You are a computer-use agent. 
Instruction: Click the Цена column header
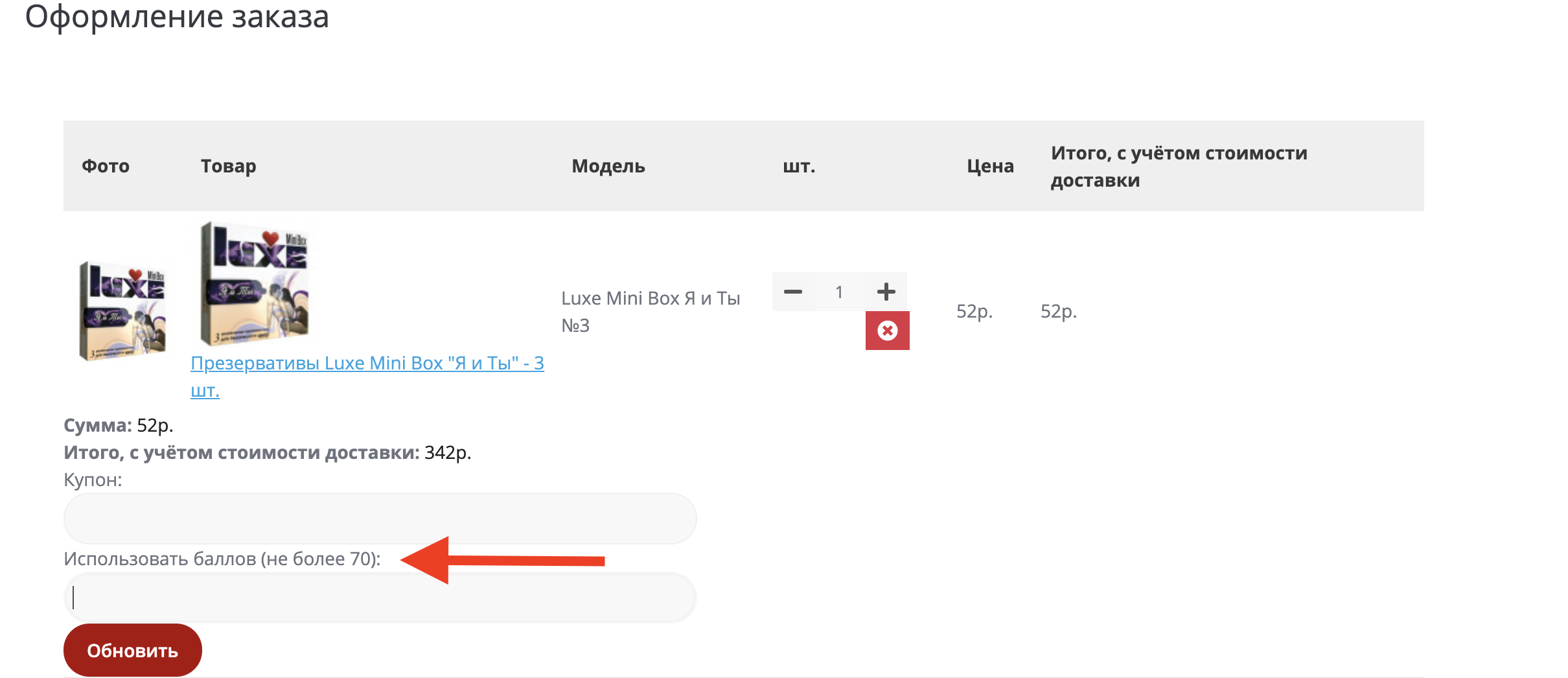(990, 167)
